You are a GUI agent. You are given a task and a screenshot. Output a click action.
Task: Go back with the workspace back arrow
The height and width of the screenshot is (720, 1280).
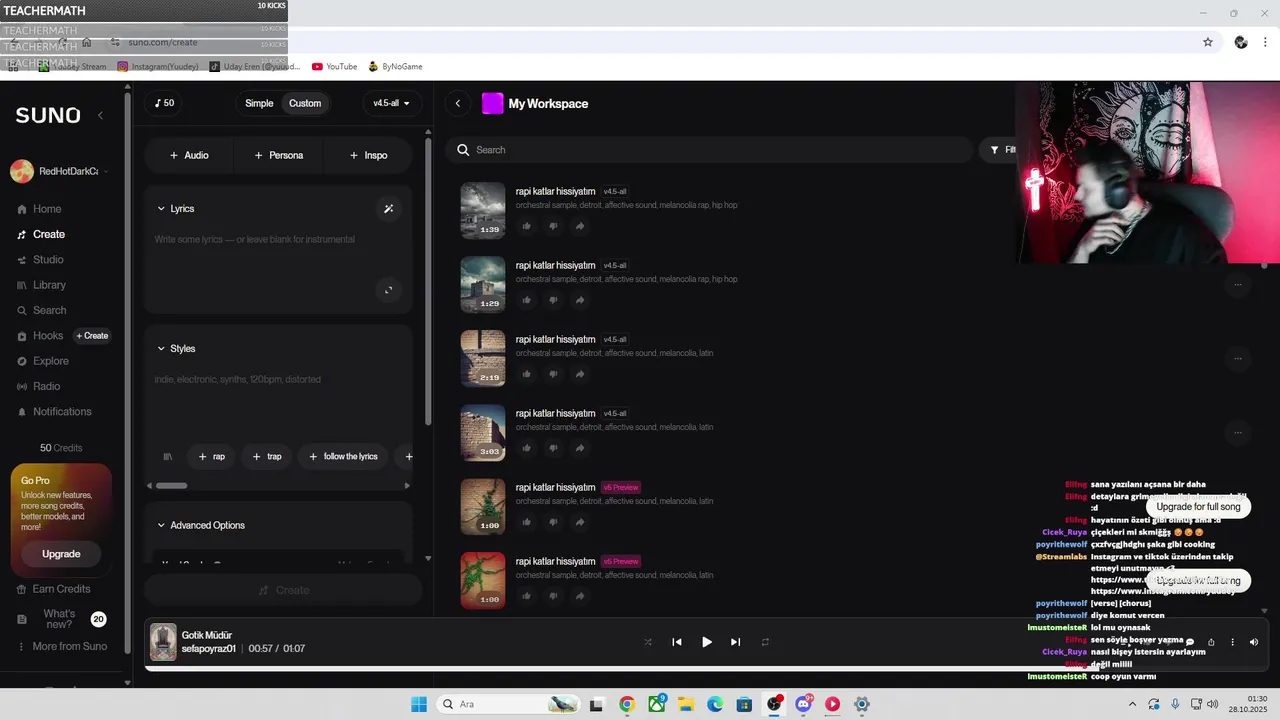pyautogui.click(x=458, y=103)
